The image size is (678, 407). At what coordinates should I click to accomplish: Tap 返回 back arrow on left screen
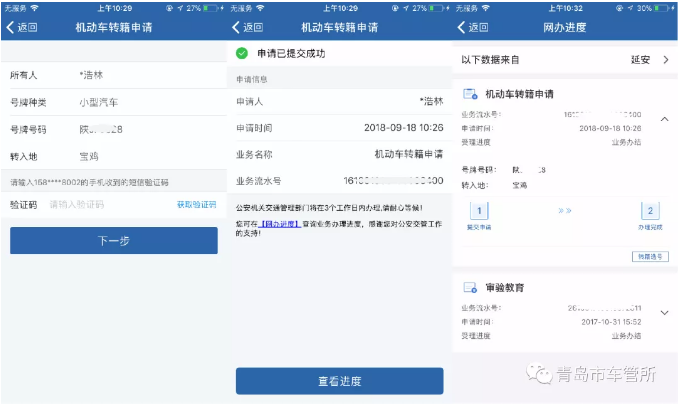point(22,27)
